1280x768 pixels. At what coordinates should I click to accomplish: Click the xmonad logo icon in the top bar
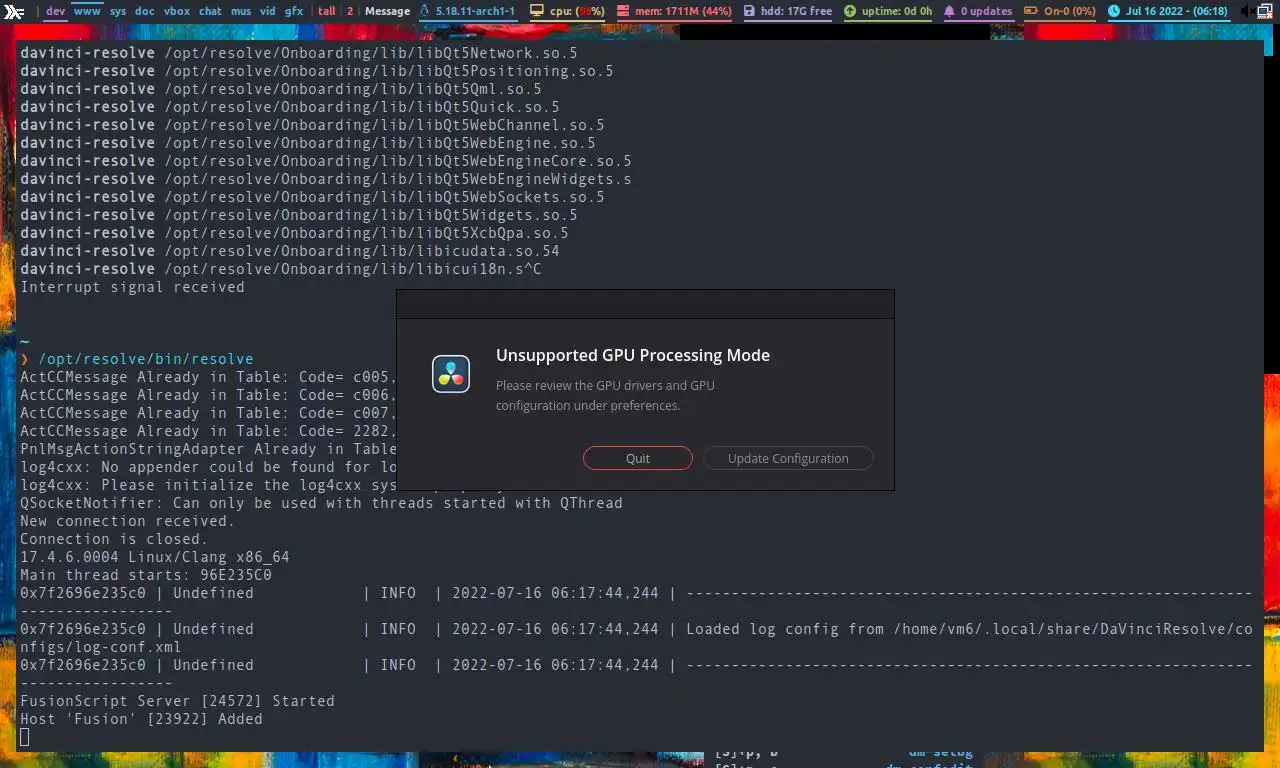pos(14,11)
